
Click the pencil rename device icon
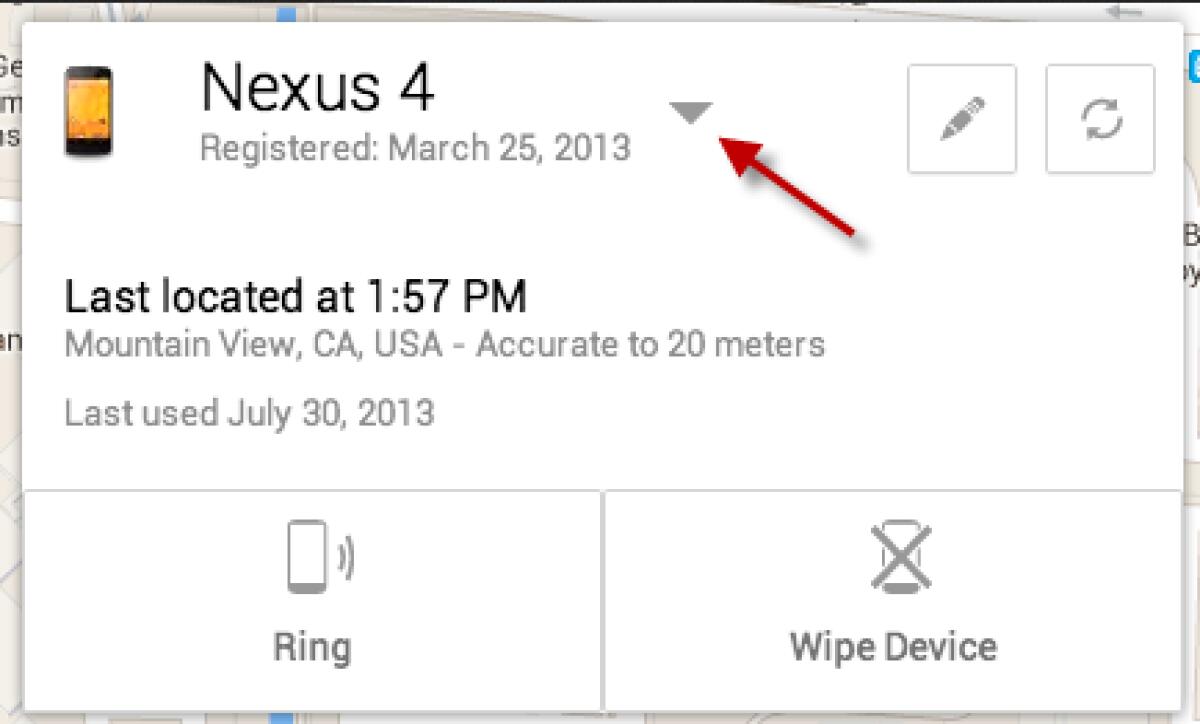point(961,119)
